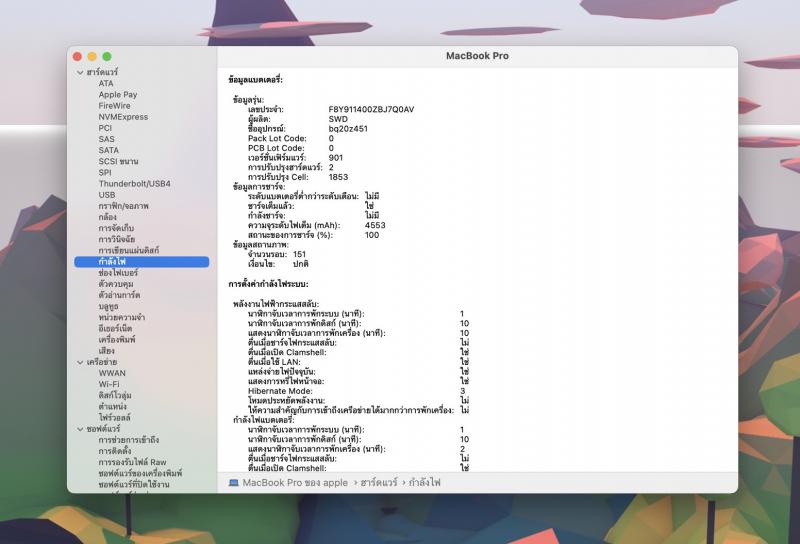Collapse the ฮาร์ดแวร์ section chevron
This screenshot has width=800, height=544.
pyautogui.click(x=80, y=72)
